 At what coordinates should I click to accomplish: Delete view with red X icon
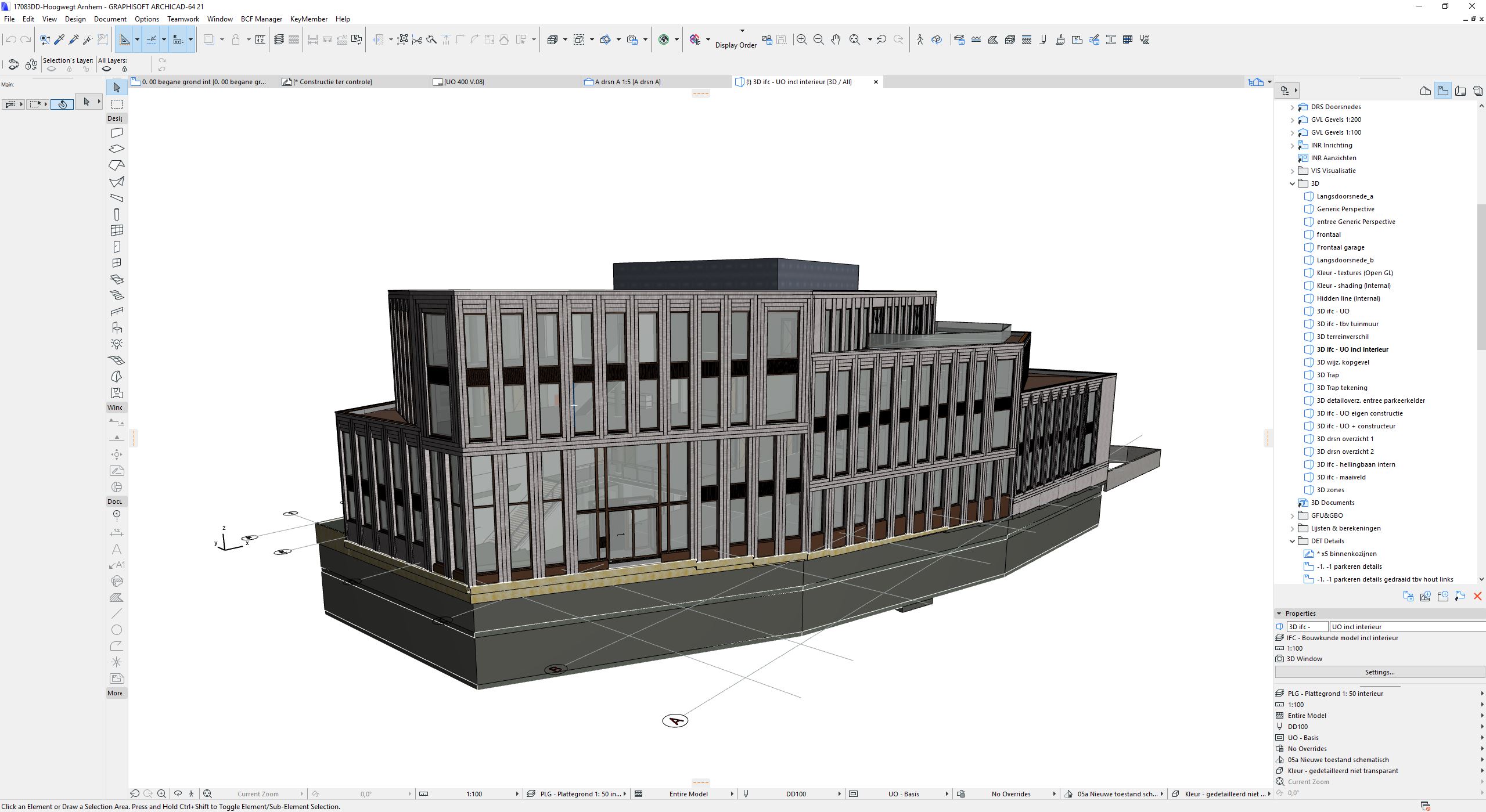click(1477, 596)
